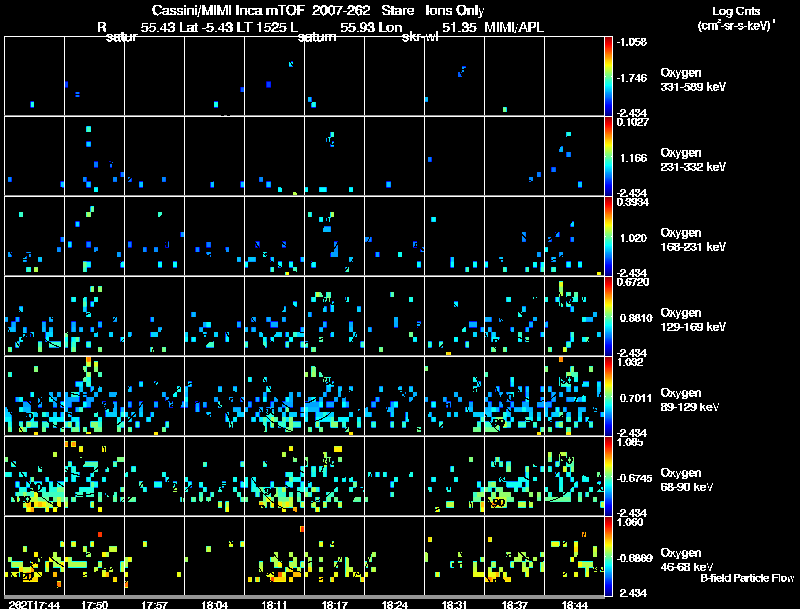The image size is (800, 609).
Task: Select the Oxygen 129-169 keV label
Action: point(693,320)
